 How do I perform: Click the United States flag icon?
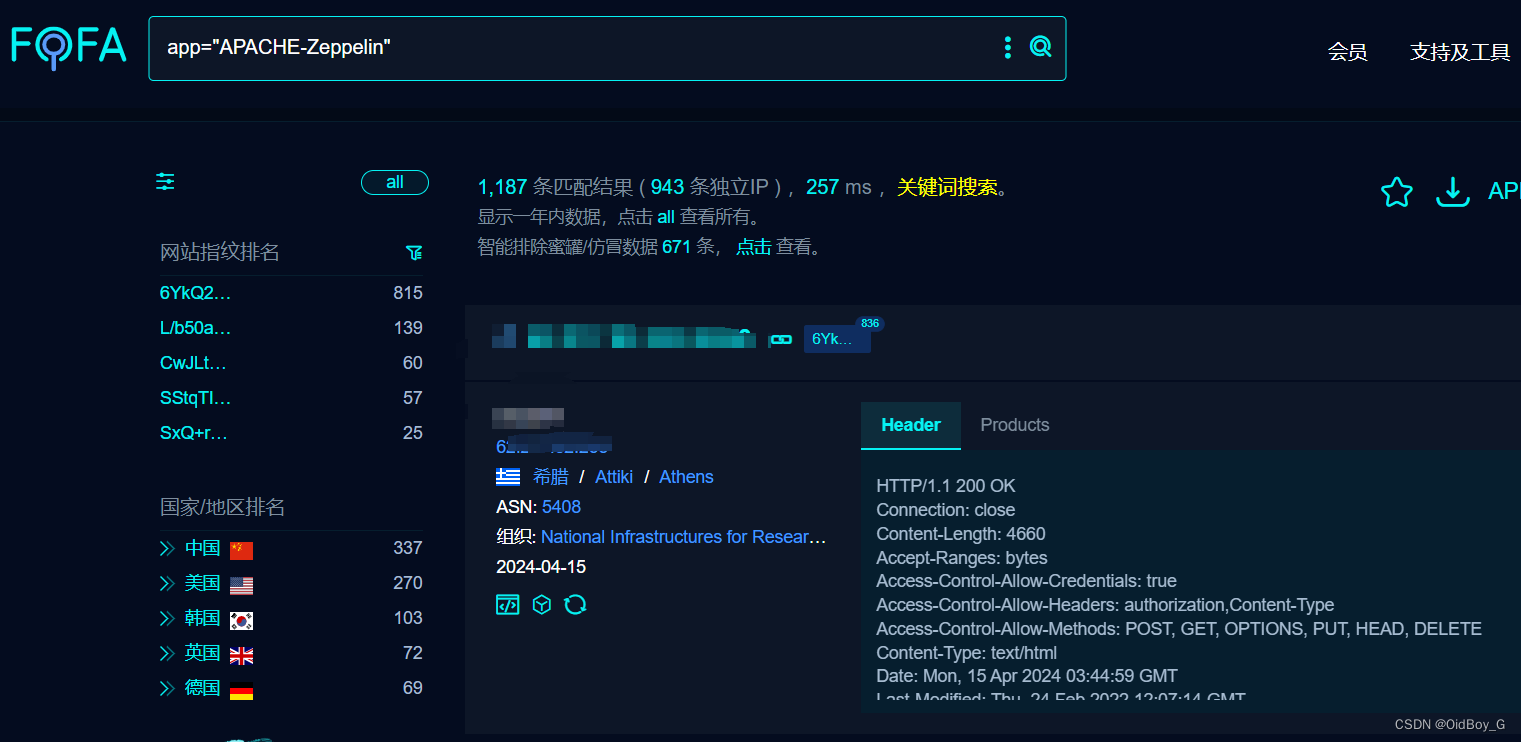click(241, 585)
